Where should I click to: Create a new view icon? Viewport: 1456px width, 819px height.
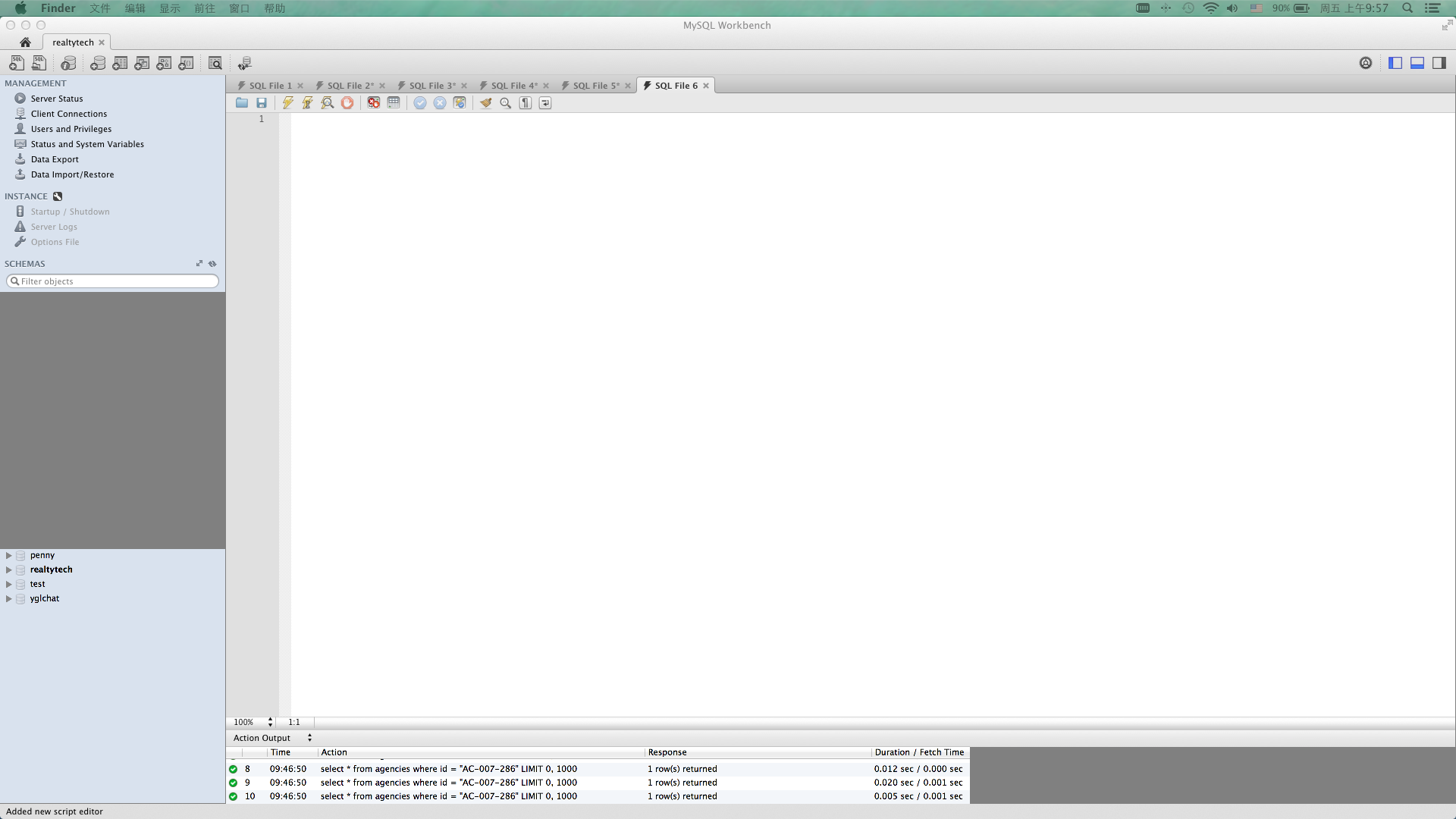142,63
